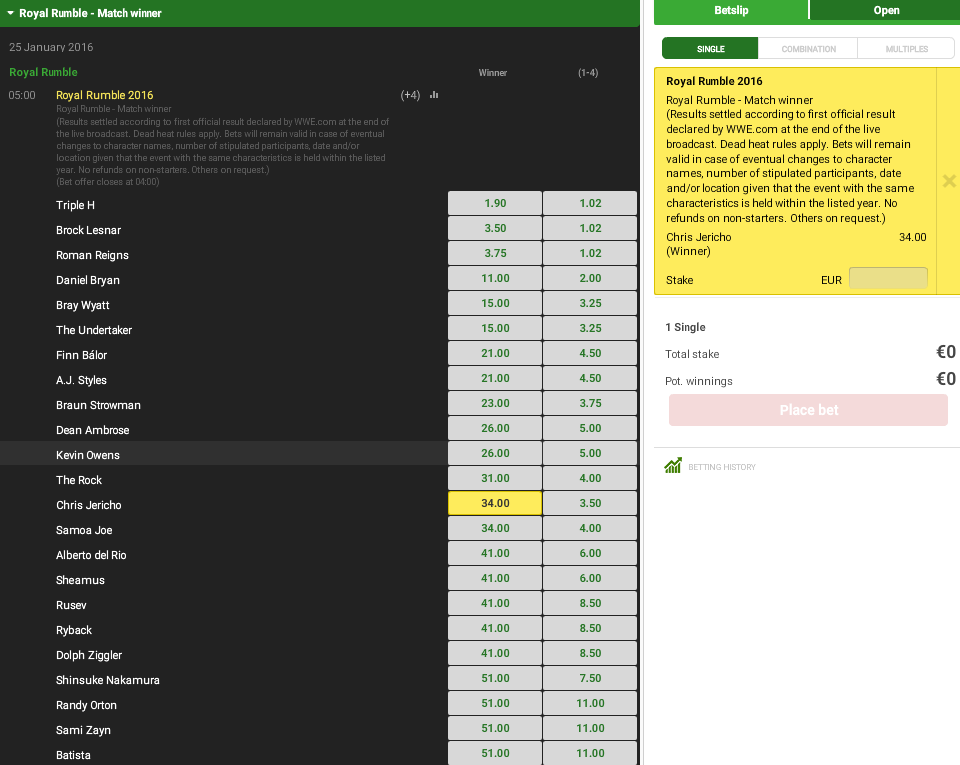
Task: Select Dean Ambrose (1-4) odds 5.00
Action: tap(590, 428)
